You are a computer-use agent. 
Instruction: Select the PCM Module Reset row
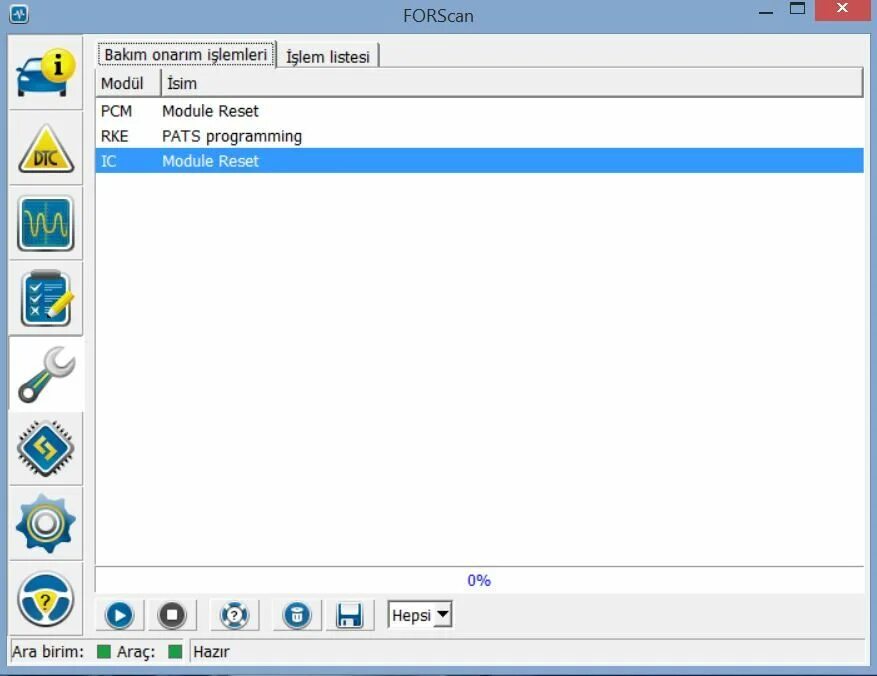(479, 111)
